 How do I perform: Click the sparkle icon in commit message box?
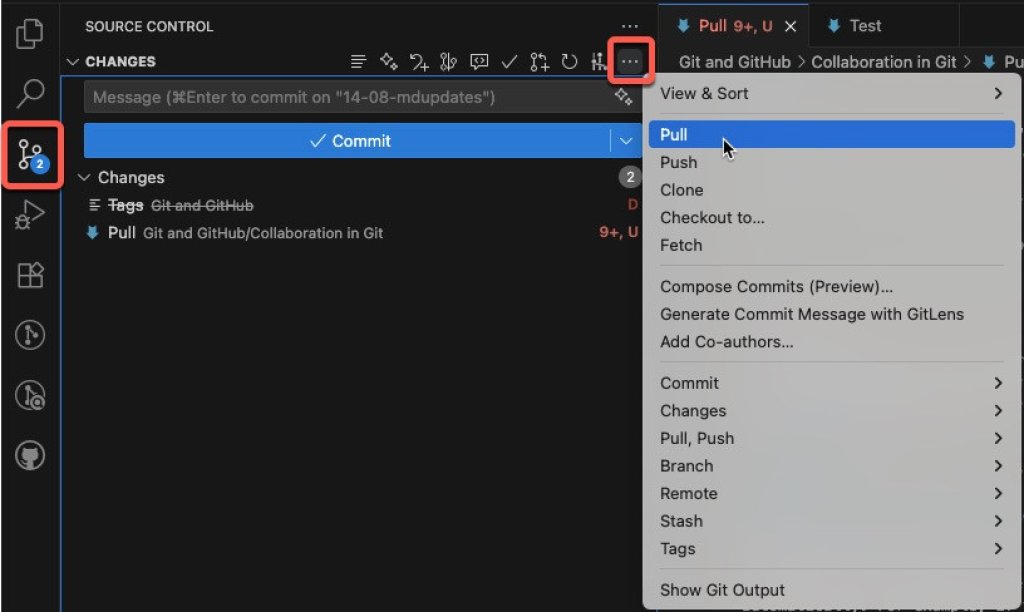(x=623, y=97)
